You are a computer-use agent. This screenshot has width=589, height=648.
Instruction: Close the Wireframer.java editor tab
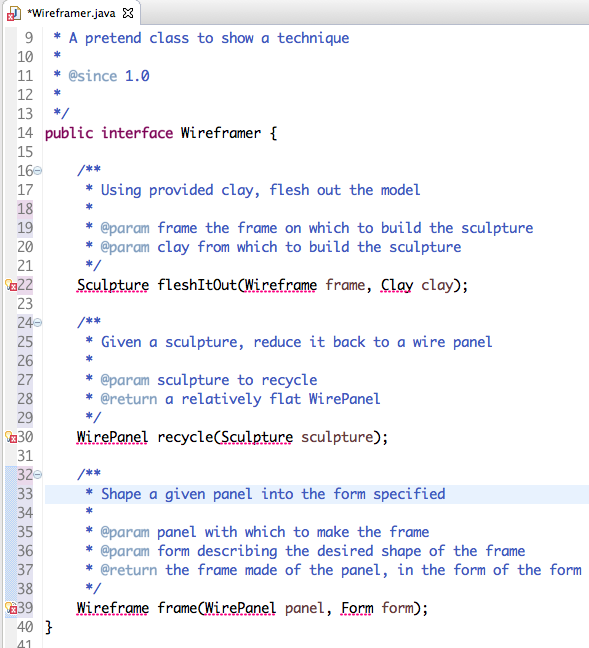pos(128,13)
